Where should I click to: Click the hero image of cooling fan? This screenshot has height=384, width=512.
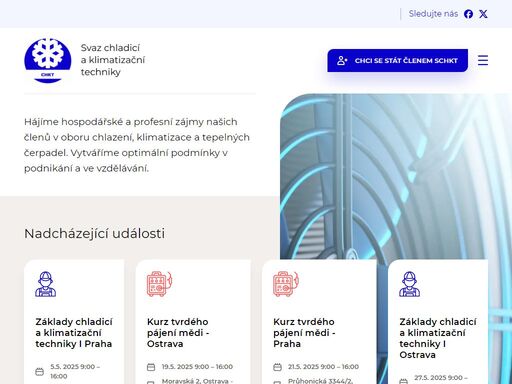(396, 177)
